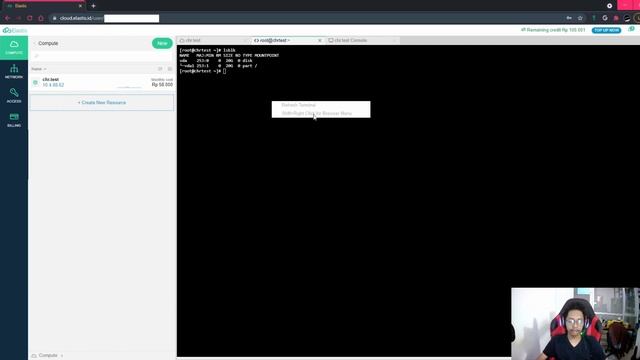Screen dimensions: 640x360
Task: Click Create New Resource
Action: (102, 102)
